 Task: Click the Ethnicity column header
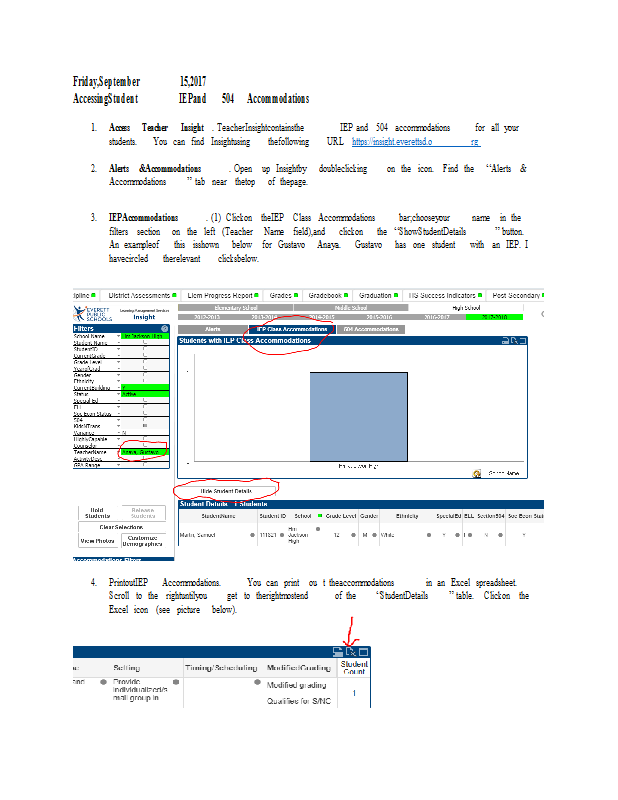tap(407, 516)
